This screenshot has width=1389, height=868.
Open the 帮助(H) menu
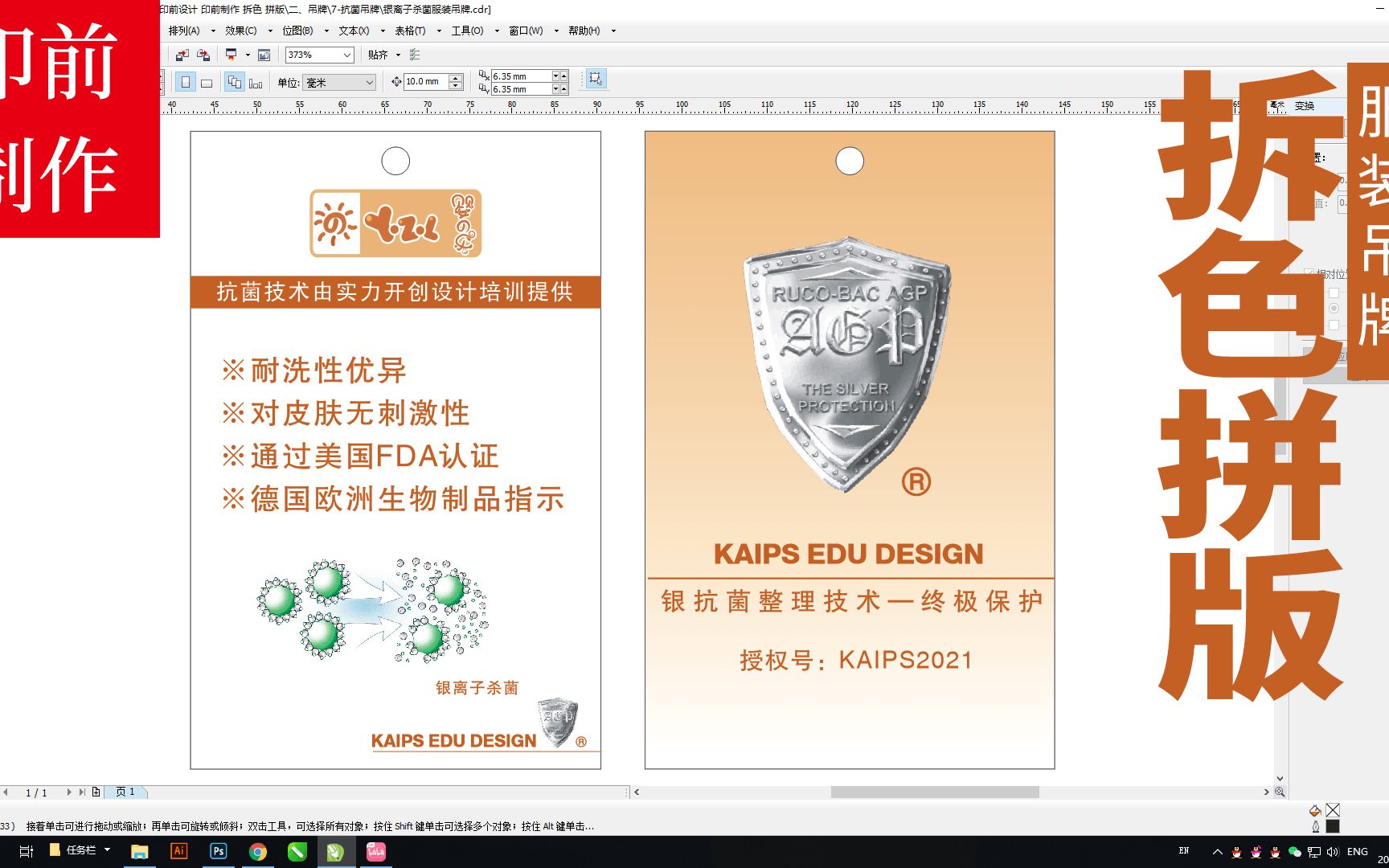(584, 31)
